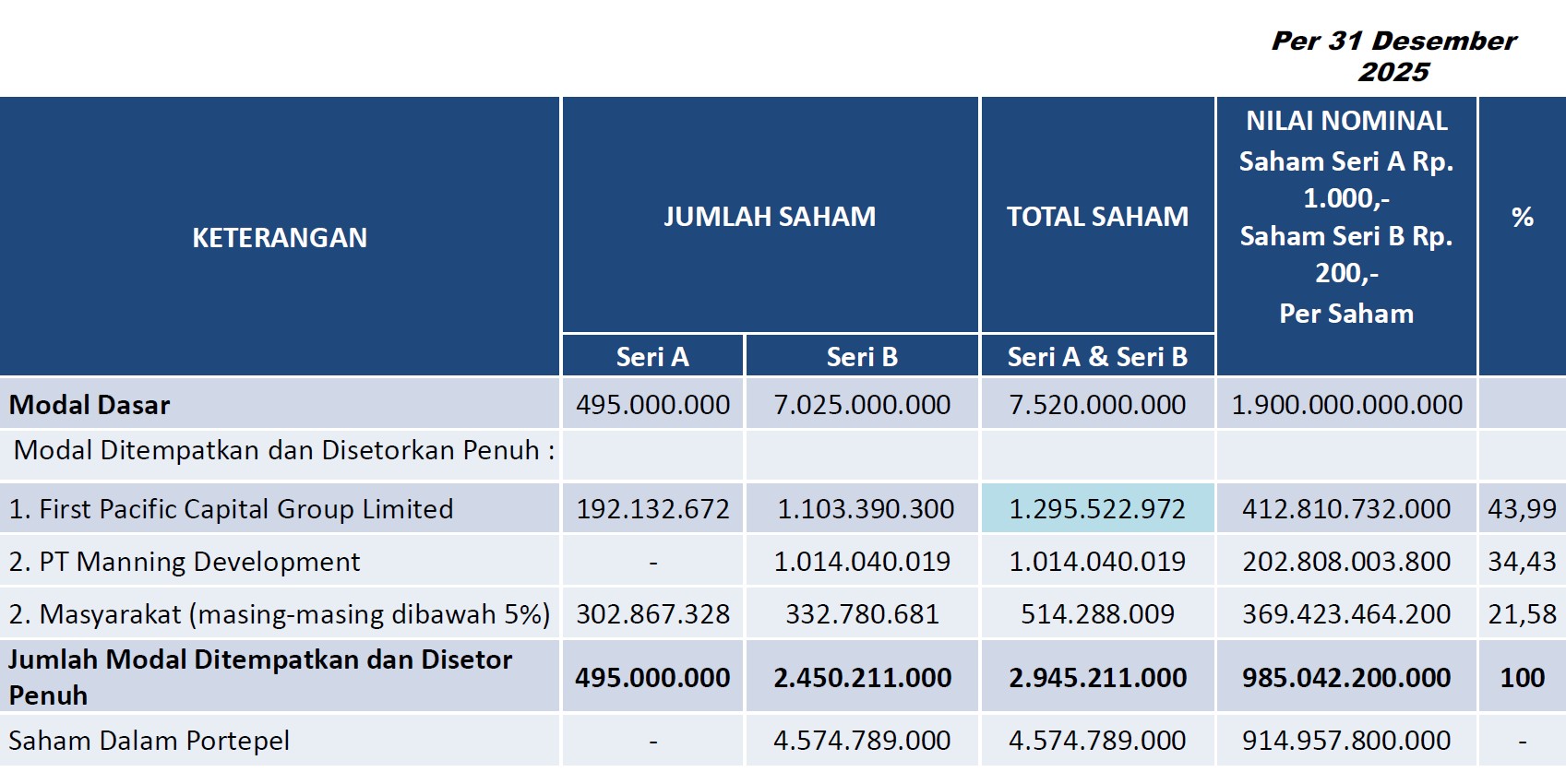This screenshot has height=784, width=1566.
Task: Select the Seri A subheader
Action: click(652, 356)
